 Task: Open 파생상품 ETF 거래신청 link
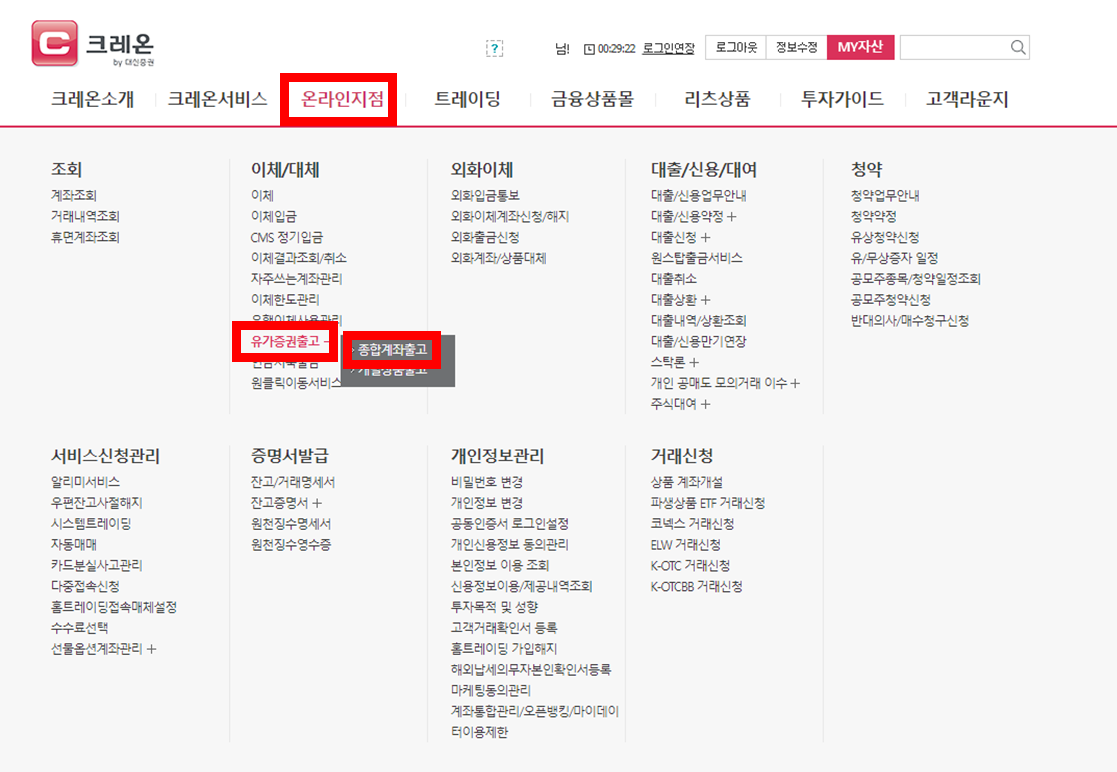pyautogui.click(x=708, y=503)
